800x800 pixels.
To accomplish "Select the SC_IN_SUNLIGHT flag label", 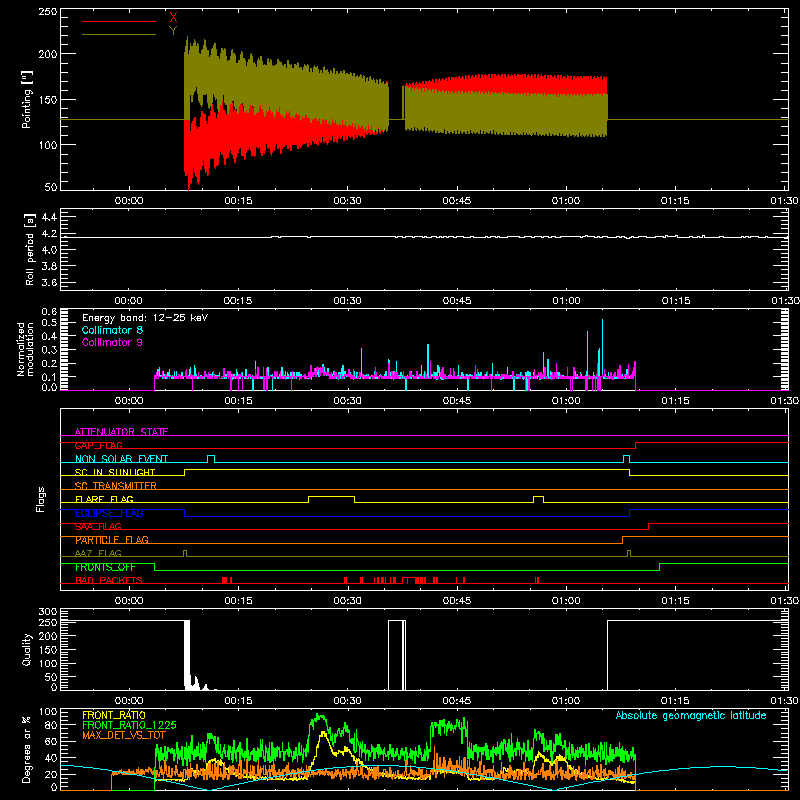I will pos(115,472).
